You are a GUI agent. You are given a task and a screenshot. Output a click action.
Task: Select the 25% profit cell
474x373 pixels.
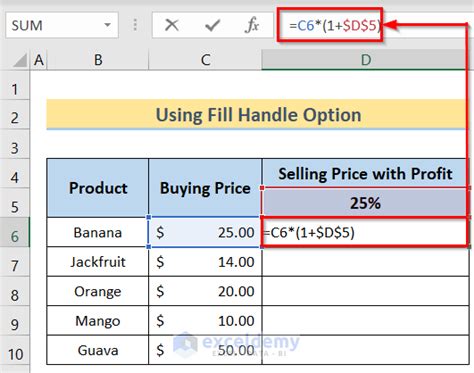point(366,203)
